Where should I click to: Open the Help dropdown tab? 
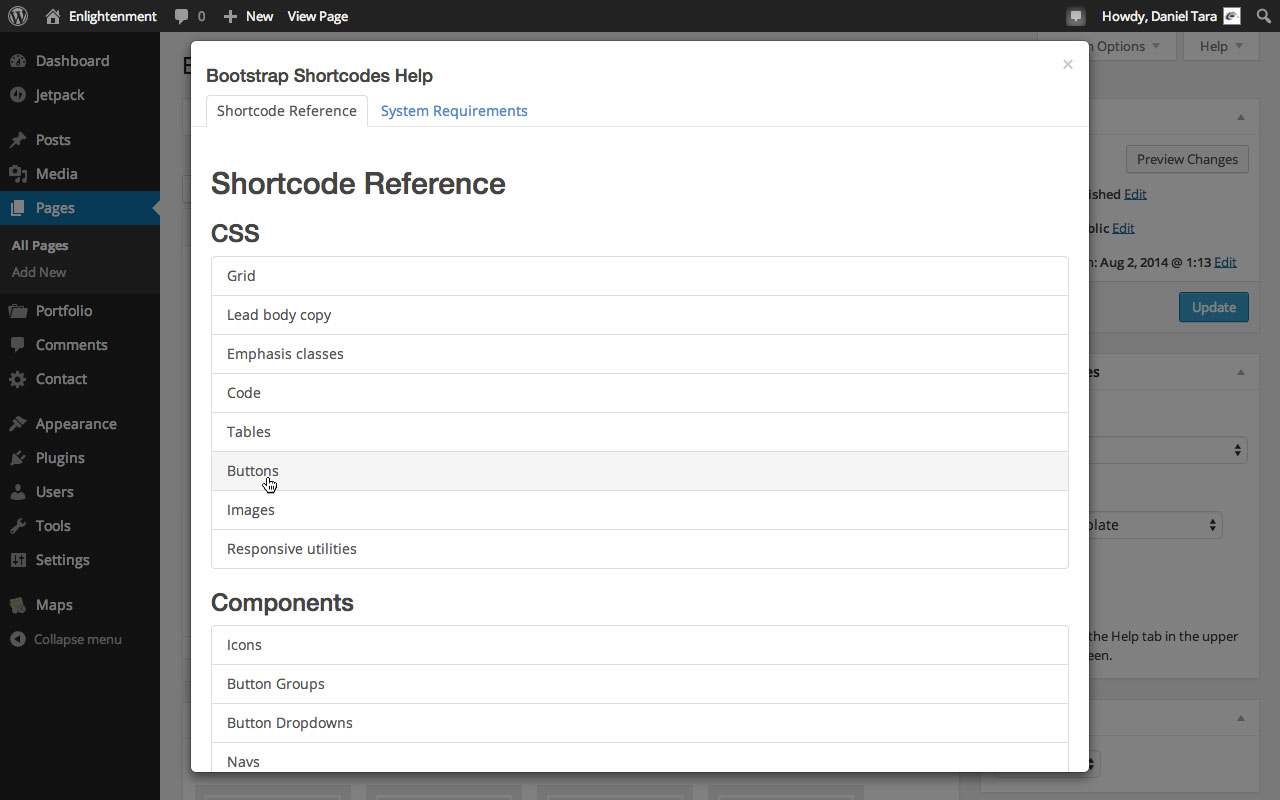pos(1221,46)
